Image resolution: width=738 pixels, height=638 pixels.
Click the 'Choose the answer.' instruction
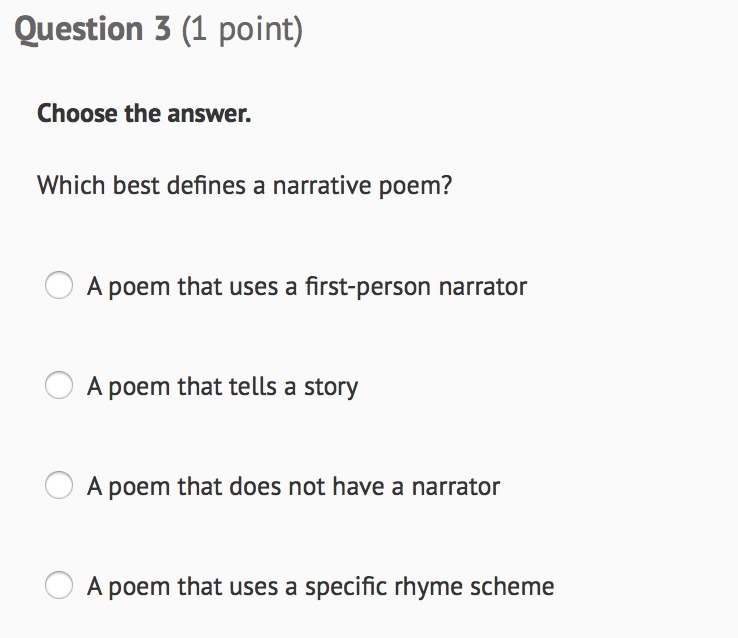pos(144,114)
